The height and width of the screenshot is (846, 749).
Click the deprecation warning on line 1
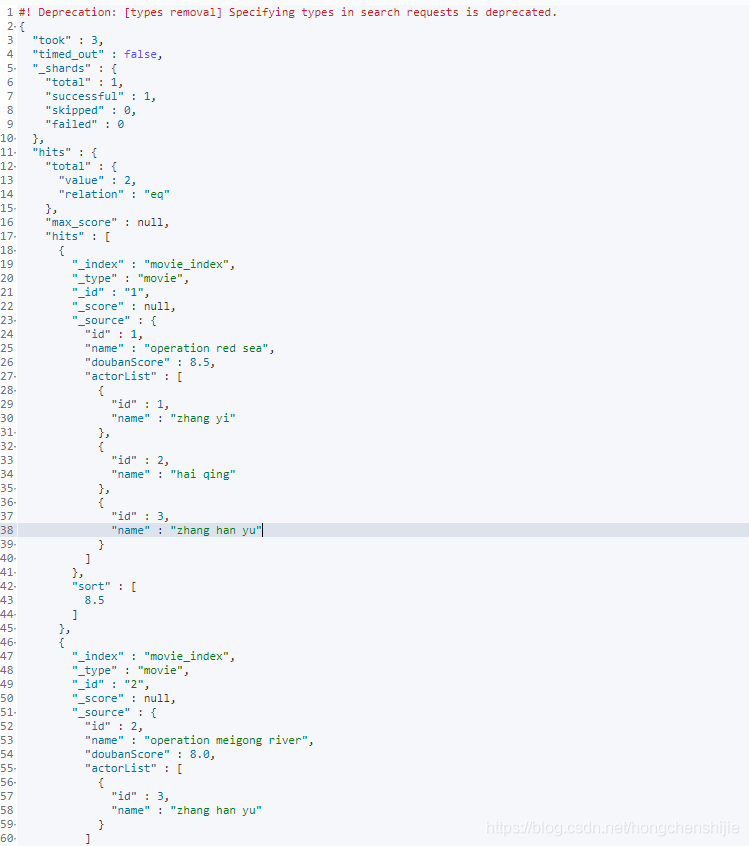288,12
